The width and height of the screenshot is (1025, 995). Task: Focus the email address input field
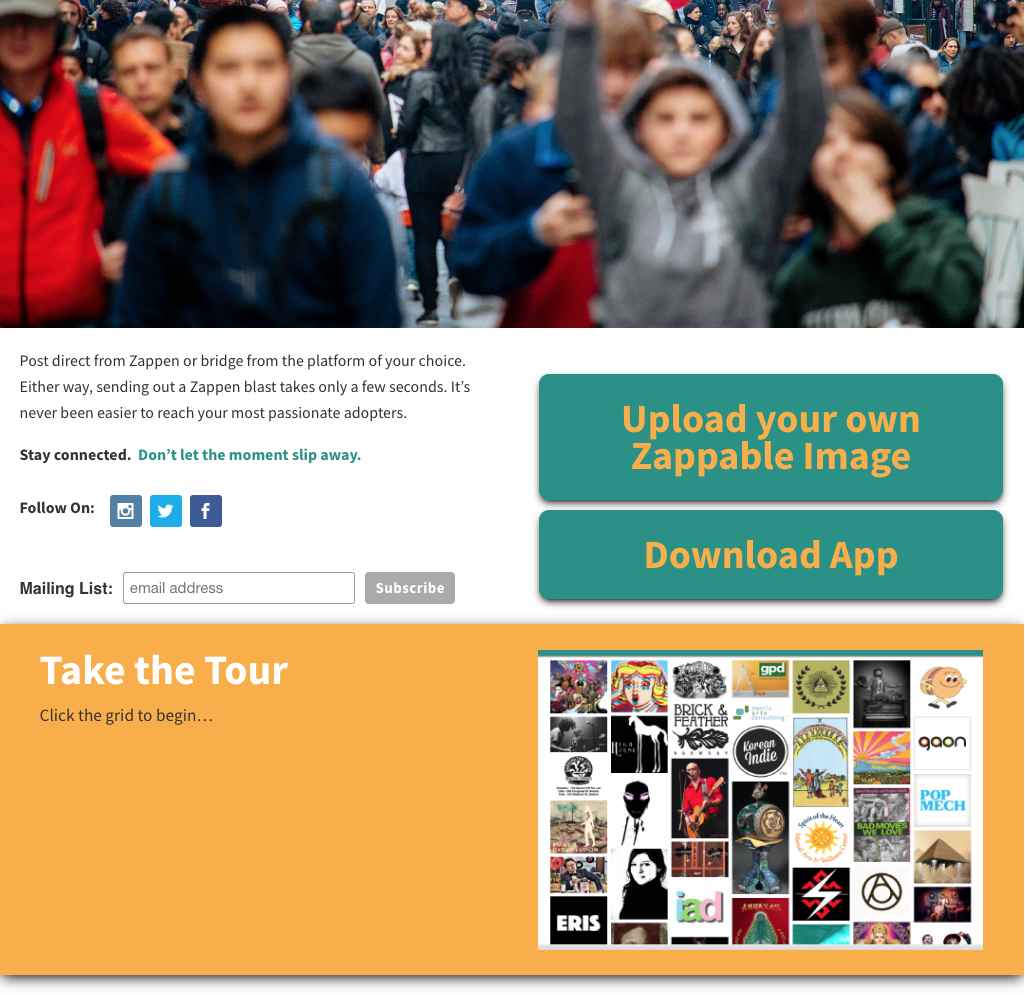click(239, 588)
